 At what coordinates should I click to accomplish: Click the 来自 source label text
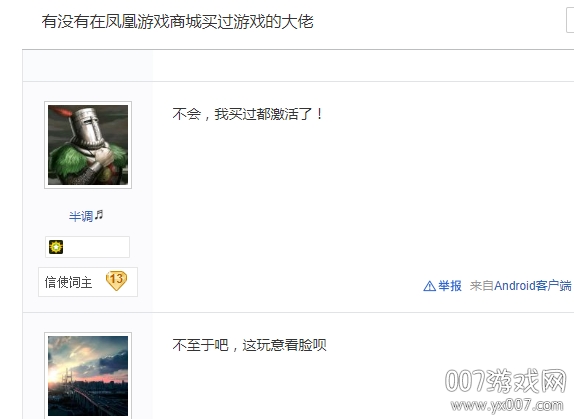click(x=482, y=286)
